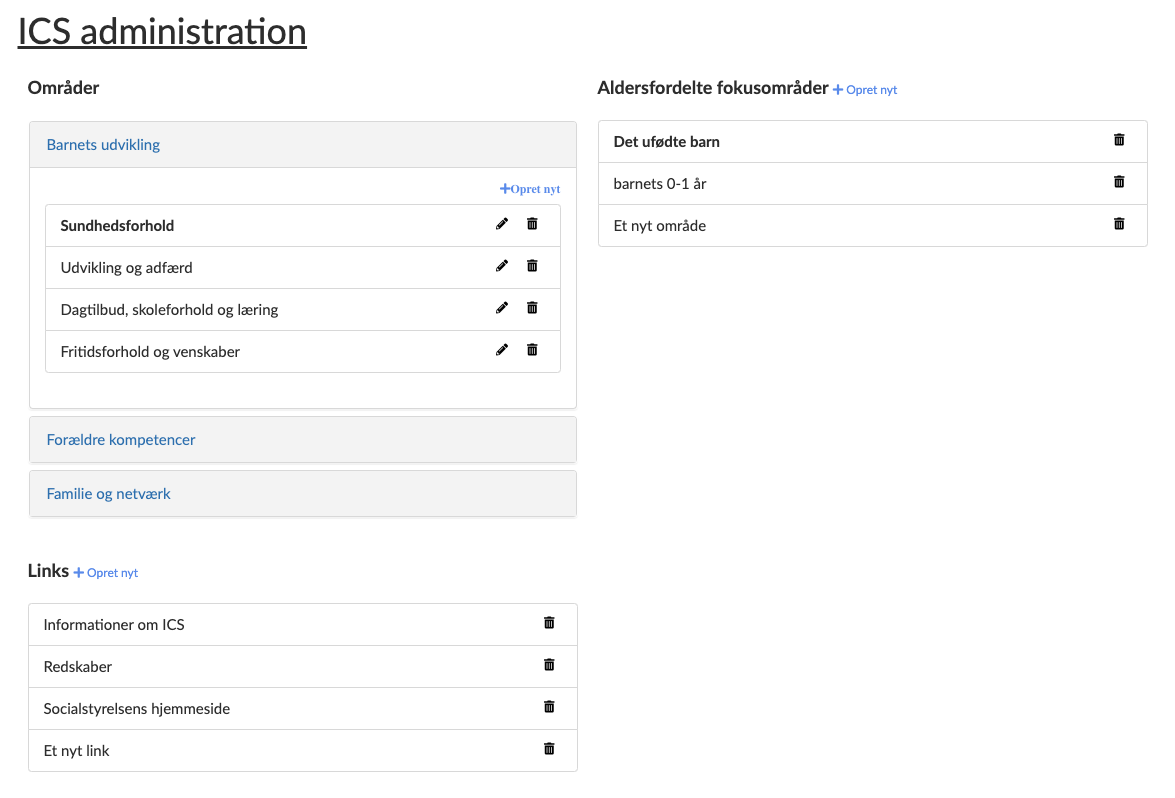
Task: Delete the Sundhedsforhold entry
Action: pos(532,224)
